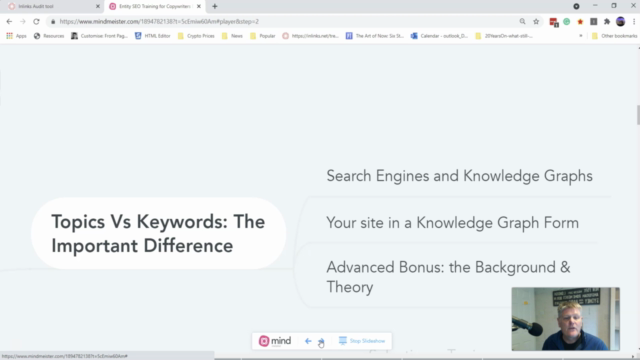Open the inlinks.net bookmark
The height and width of the screenshot is (360, 640).
pyautogui.click(x=311, y=36)
